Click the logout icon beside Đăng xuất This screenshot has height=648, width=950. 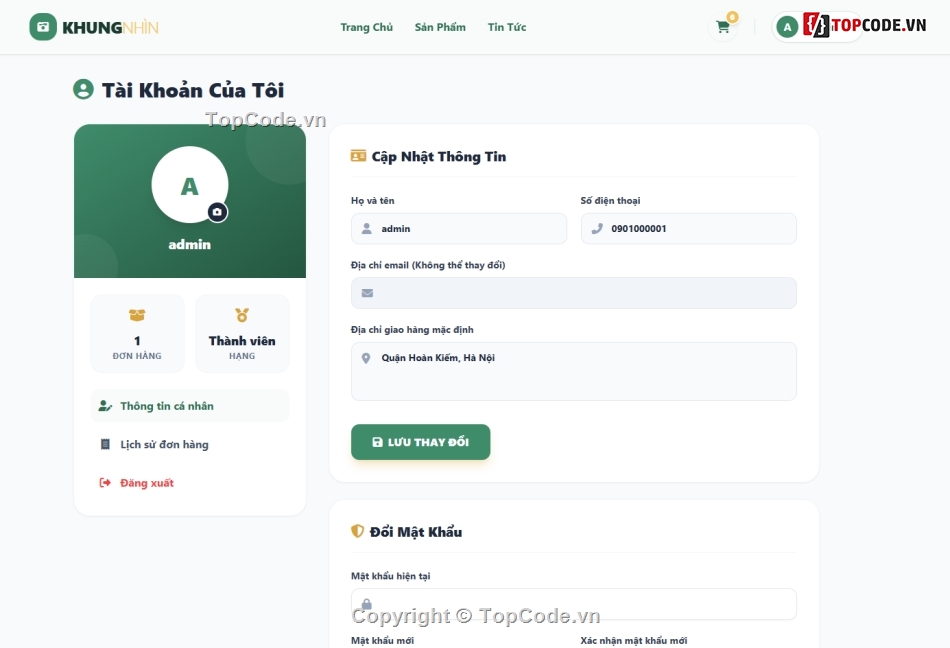click(x=105, y=483)
